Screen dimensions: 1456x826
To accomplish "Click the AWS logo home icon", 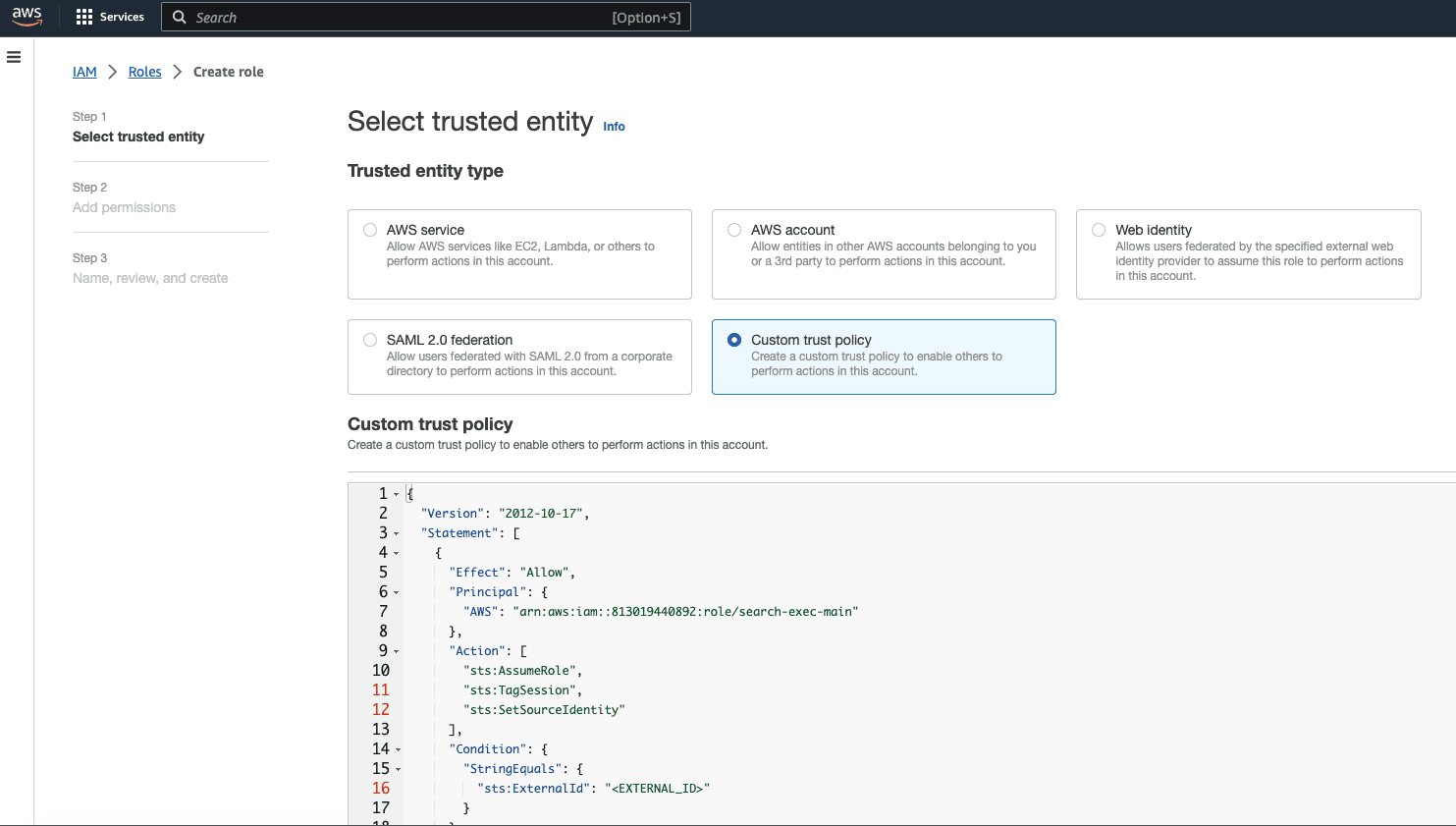I will tap(27, 17).
